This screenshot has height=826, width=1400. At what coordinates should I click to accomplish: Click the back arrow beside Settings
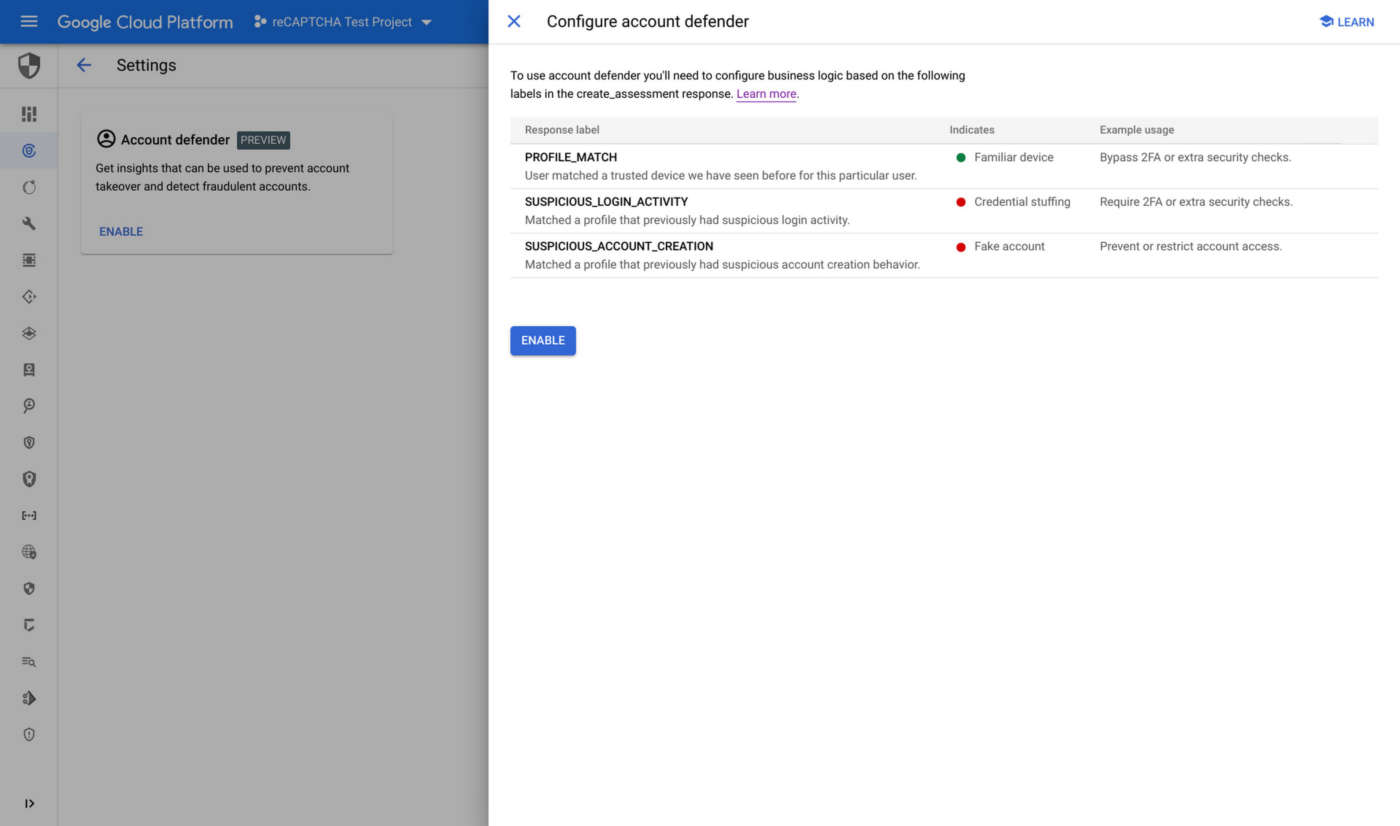point(84,65)
